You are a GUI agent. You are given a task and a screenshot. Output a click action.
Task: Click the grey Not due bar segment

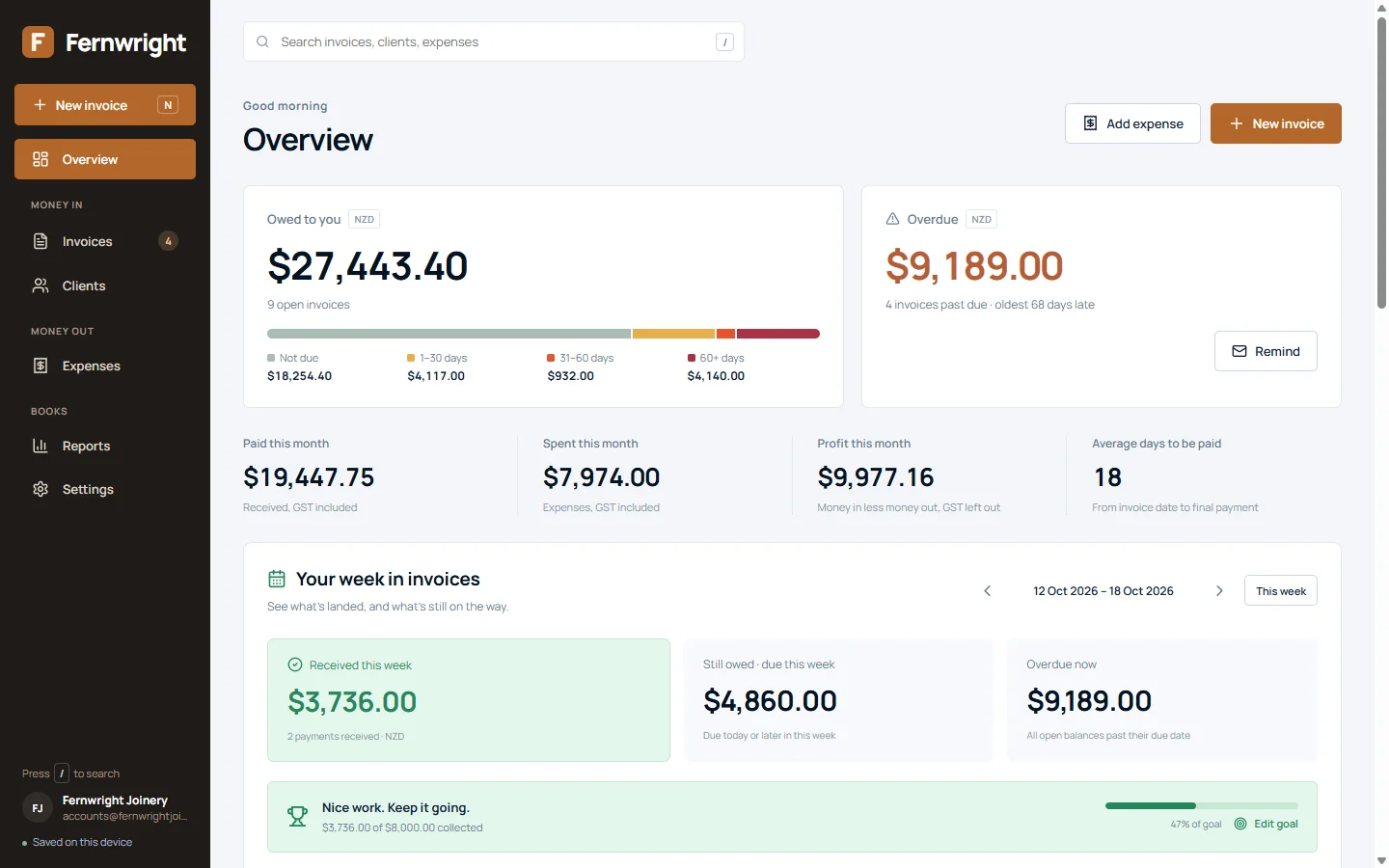click(449, 334)
